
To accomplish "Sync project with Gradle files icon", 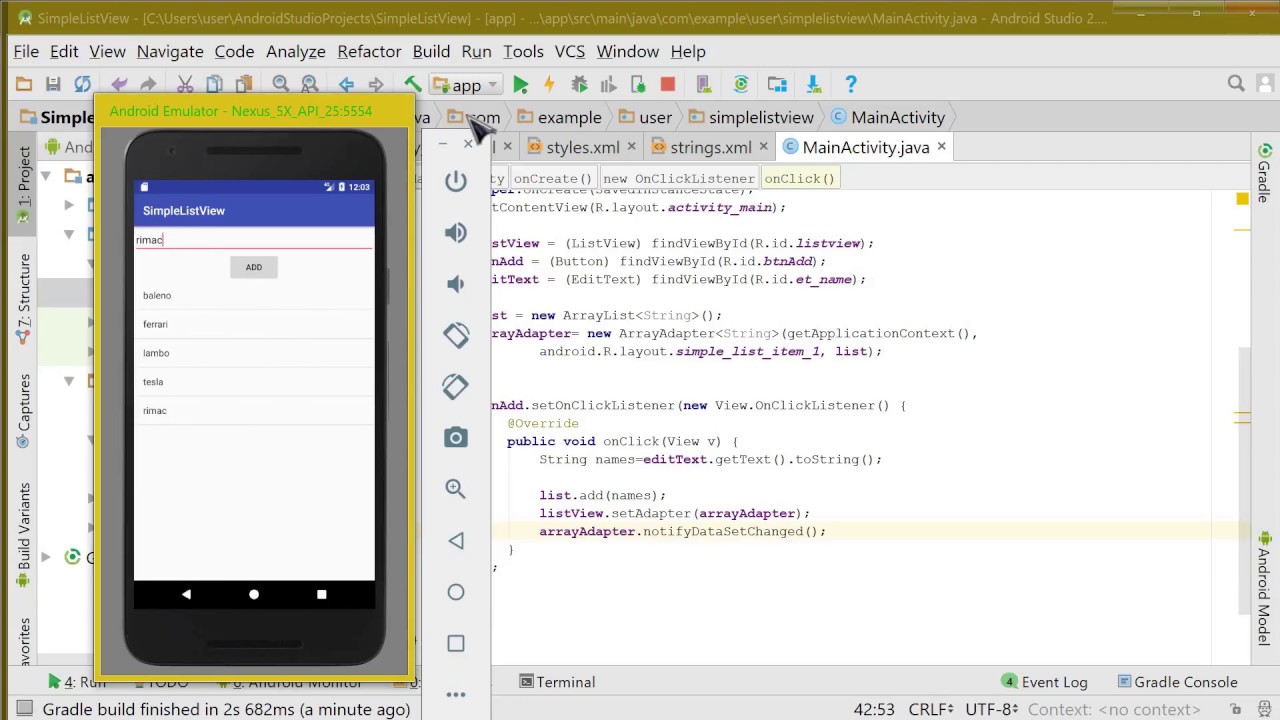I will click(741, 85).
